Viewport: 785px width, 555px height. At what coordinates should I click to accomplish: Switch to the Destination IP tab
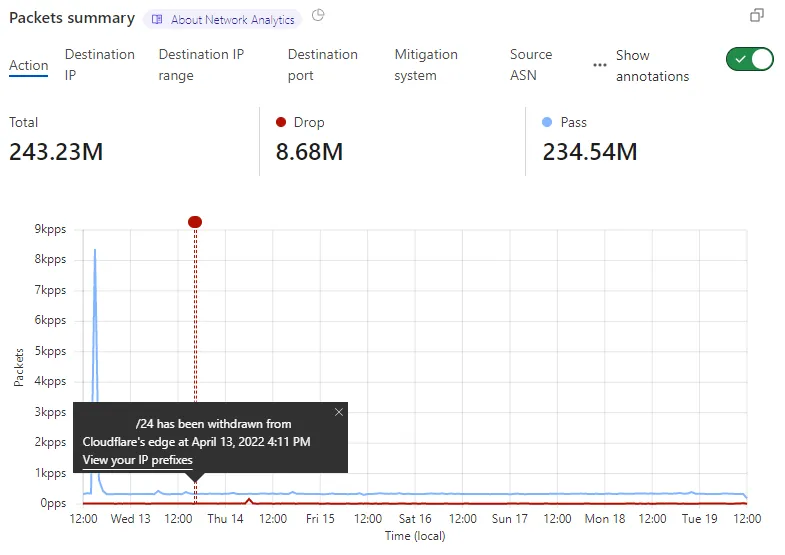pyautogui.click(x=99, y=65)
